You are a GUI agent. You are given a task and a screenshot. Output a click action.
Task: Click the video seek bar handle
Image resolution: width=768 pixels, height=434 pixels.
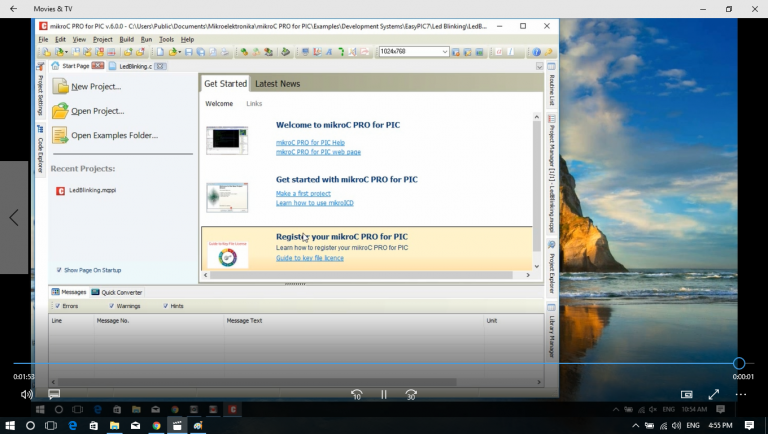[x=739, y=363]
